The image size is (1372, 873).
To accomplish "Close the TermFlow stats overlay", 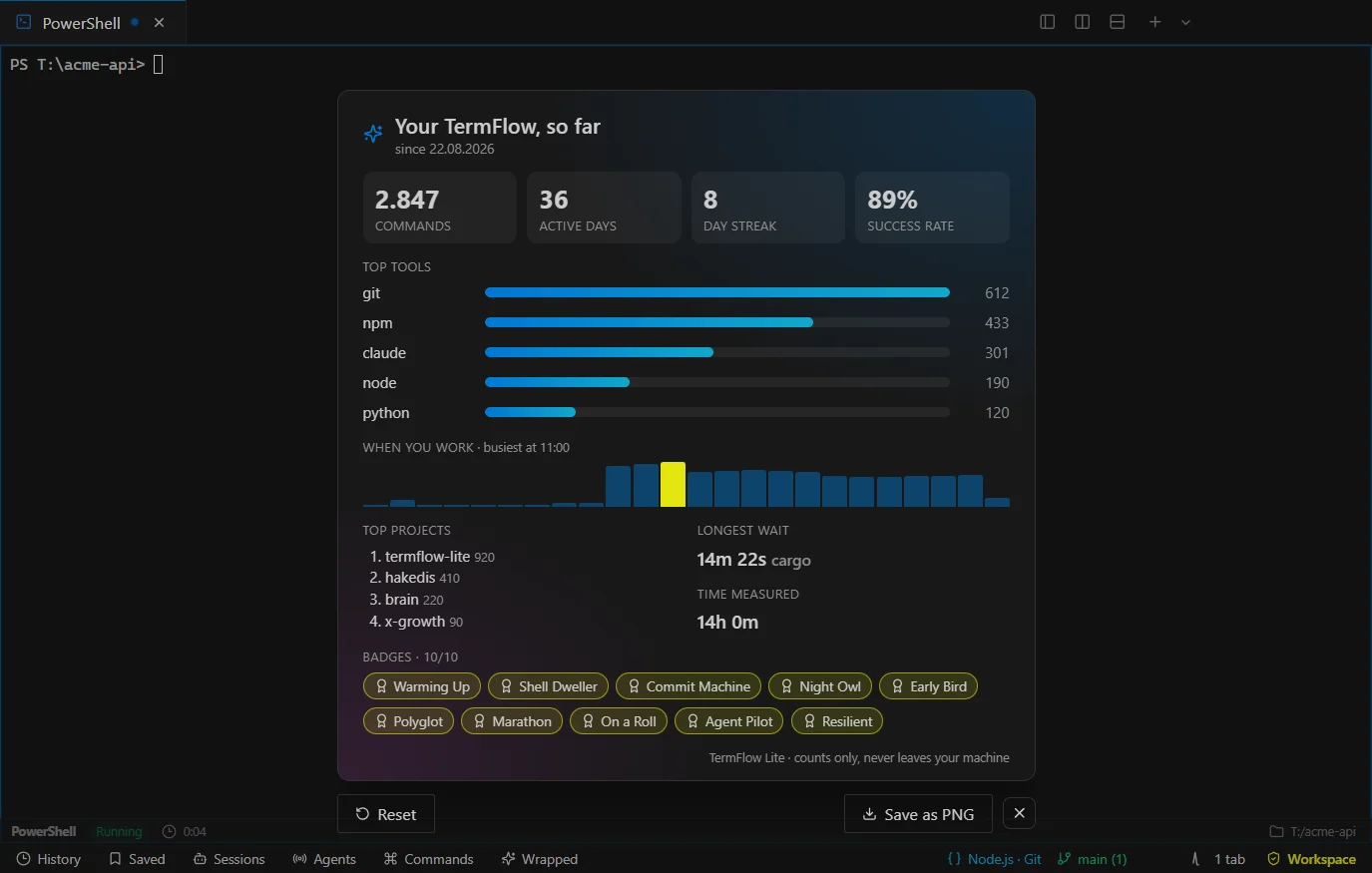I will (1019, 813).
